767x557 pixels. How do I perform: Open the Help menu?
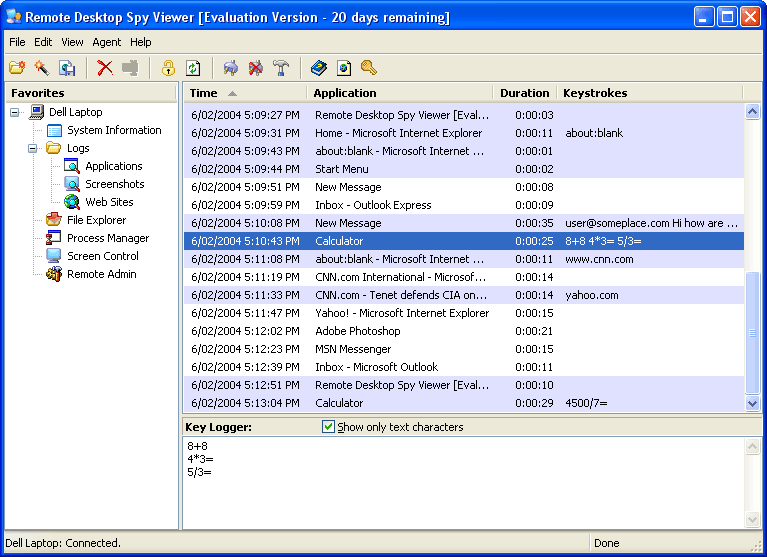pos(140,42)
